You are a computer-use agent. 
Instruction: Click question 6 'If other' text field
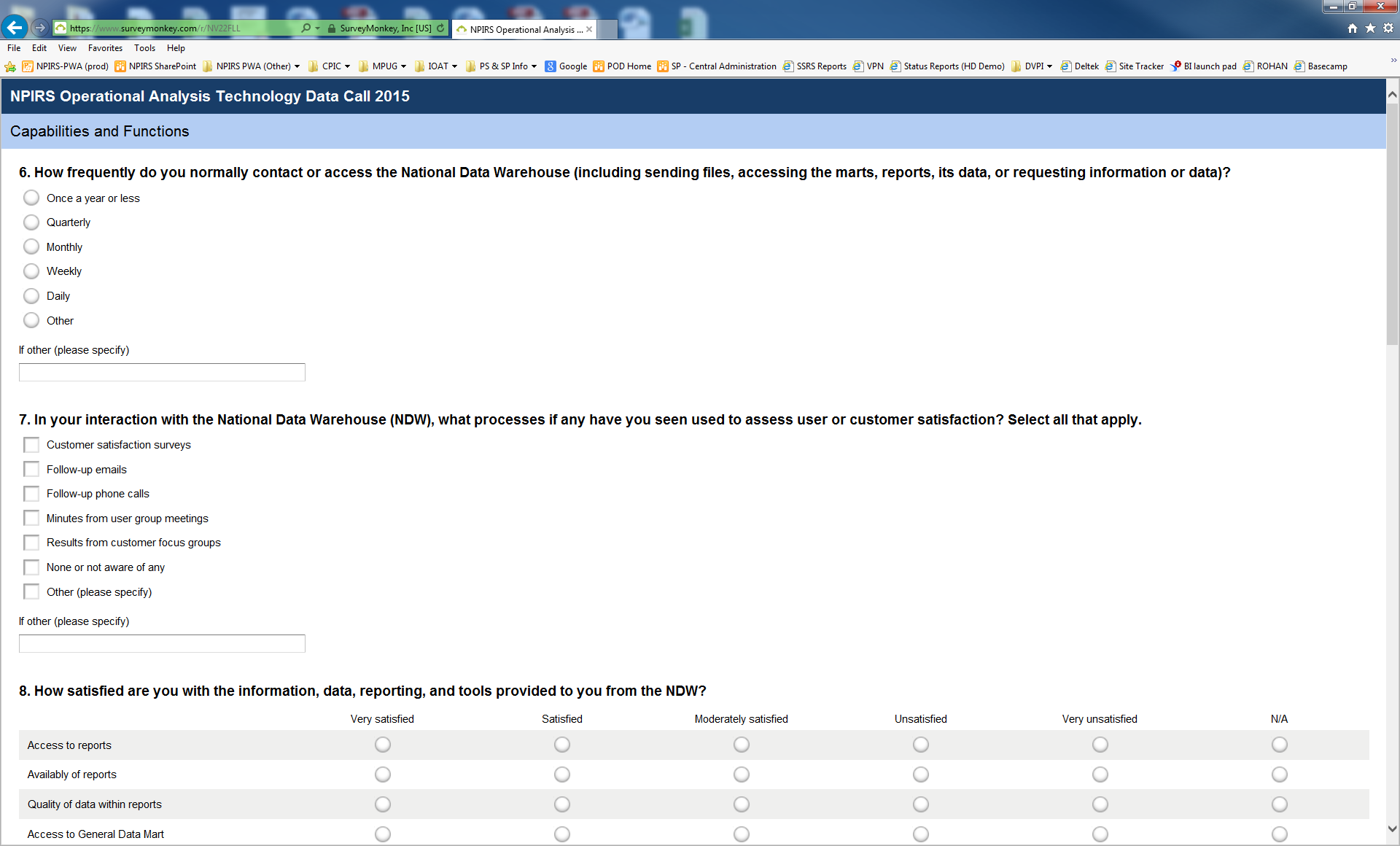[162, 372]
